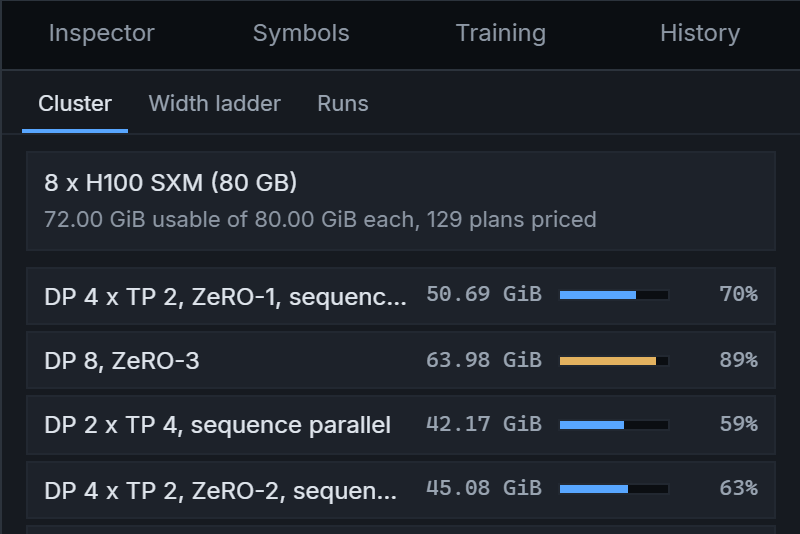Select the Cluster sub-tab
Screen dimensions: 800x534
coord(75,104)
